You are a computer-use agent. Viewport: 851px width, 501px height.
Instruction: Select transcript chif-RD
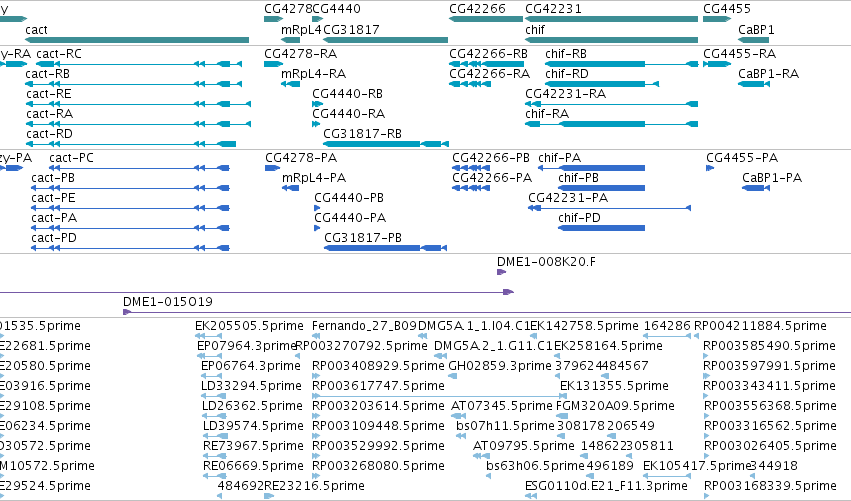(x=602, y=84)
